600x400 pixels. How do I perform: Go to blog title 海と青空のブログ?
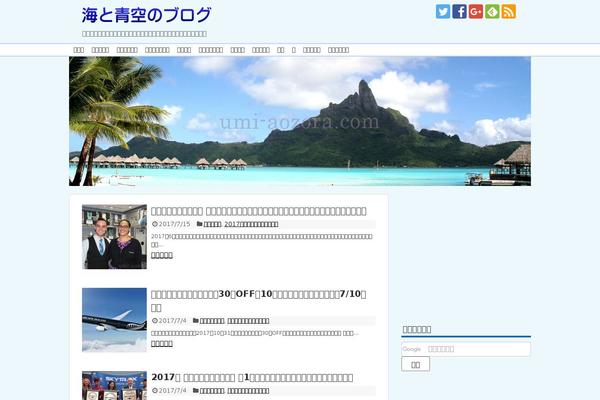click(x=146, y=15)
